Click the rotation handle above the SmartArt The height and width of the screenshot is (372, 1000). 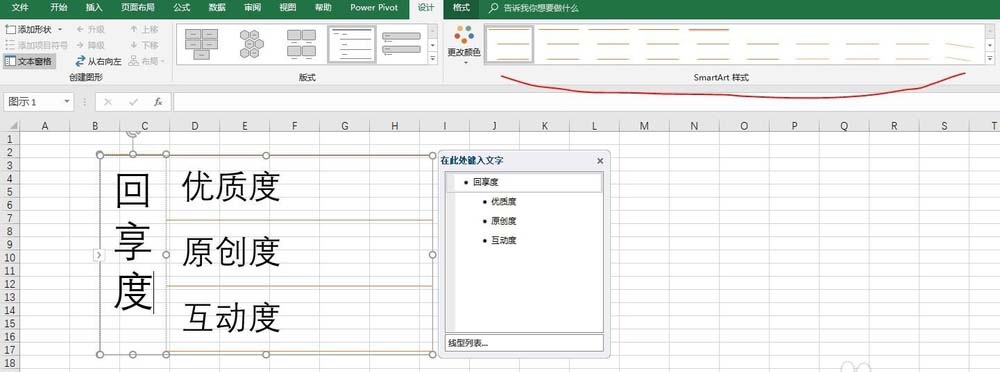[133, 133]
